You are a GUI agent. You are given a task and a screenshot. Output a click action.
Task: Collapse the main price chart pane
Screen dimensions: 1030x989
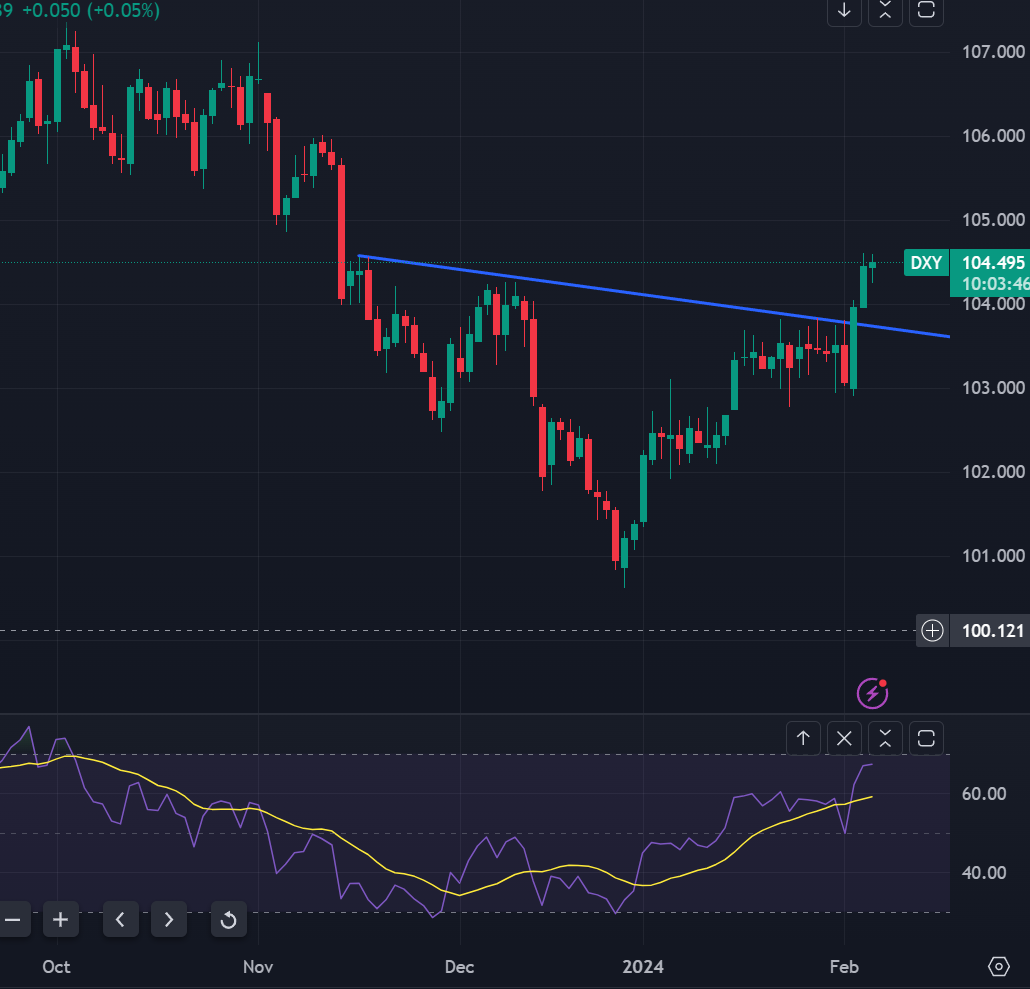(885, 11)
